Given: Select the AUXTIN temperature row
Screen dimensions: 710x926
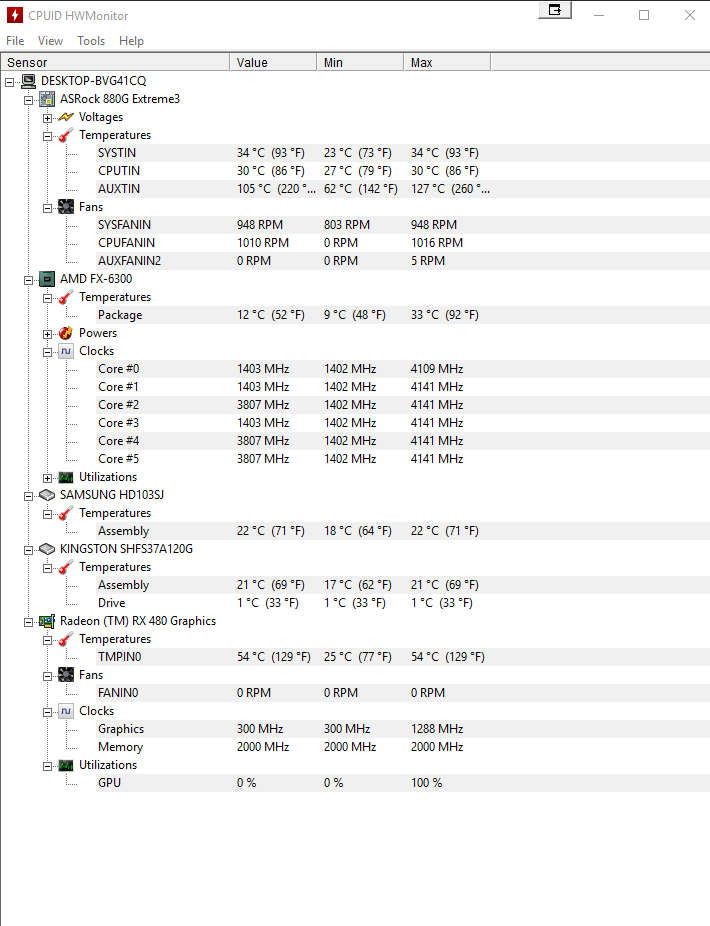Looking at the screenshot, I should [x=403, y=189].
